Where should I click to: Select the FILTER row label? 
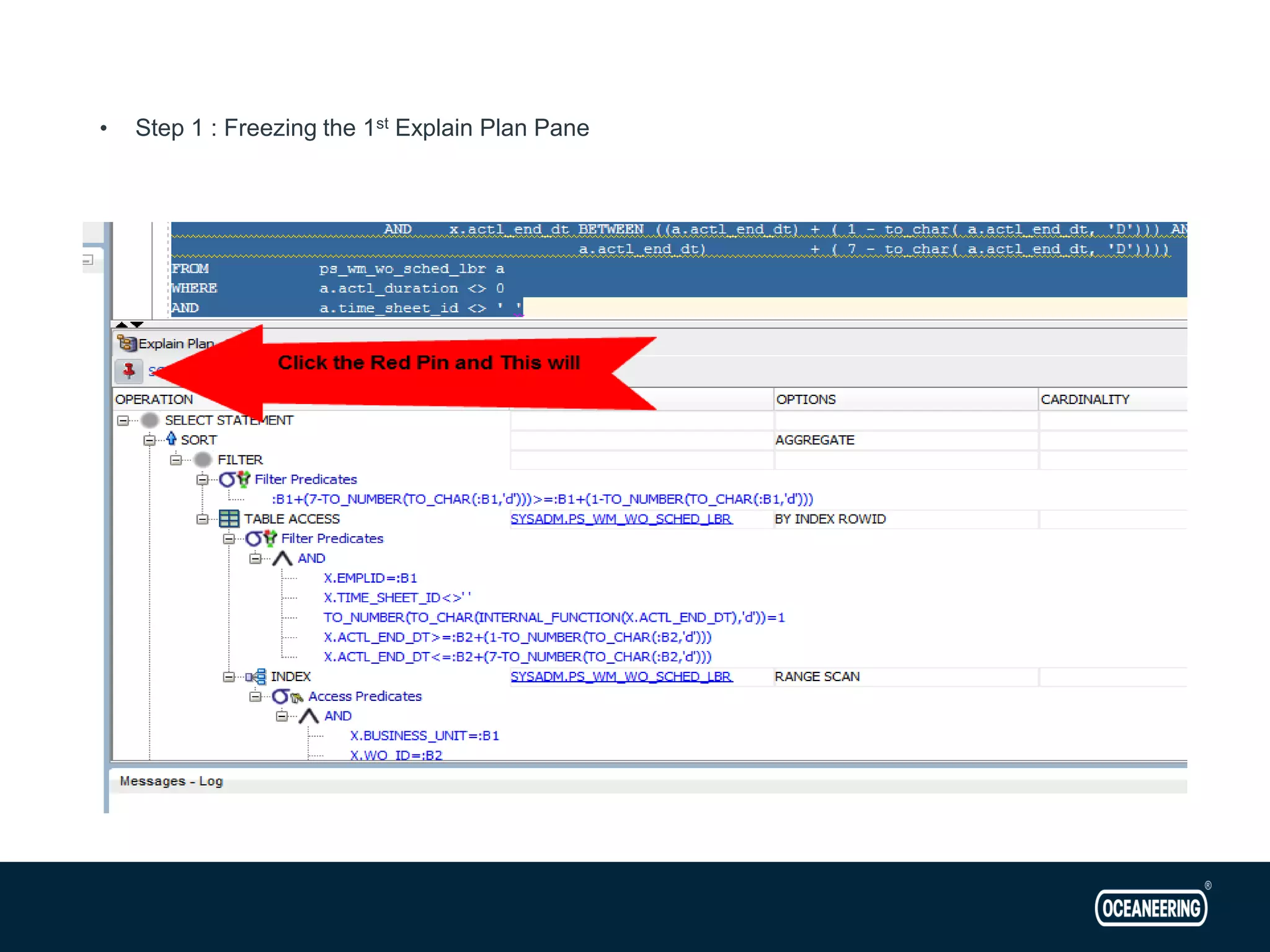pos(240,460)
